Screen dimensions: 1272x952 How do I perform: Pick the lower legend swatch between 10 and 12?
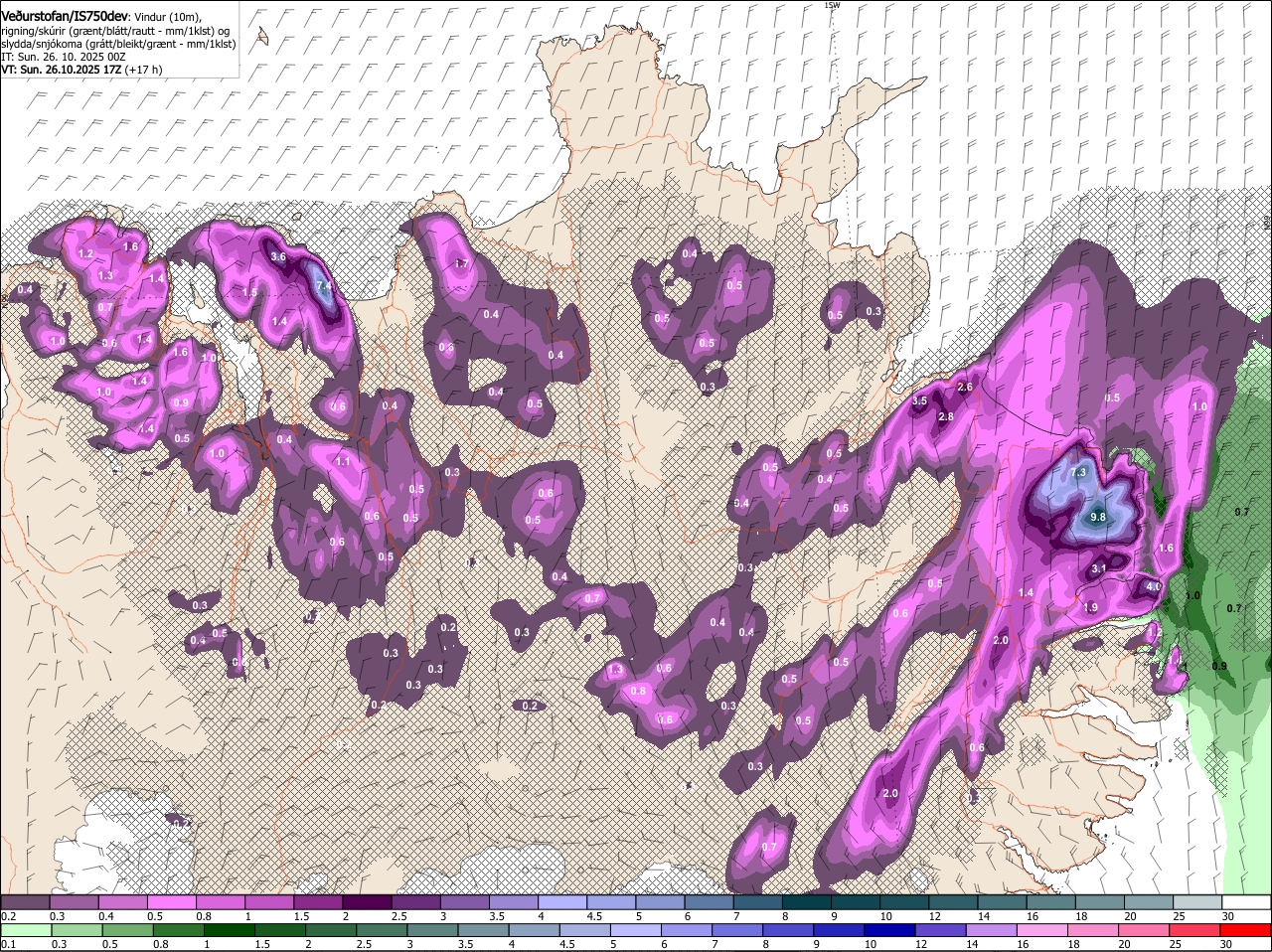click(x=889, y=930)
